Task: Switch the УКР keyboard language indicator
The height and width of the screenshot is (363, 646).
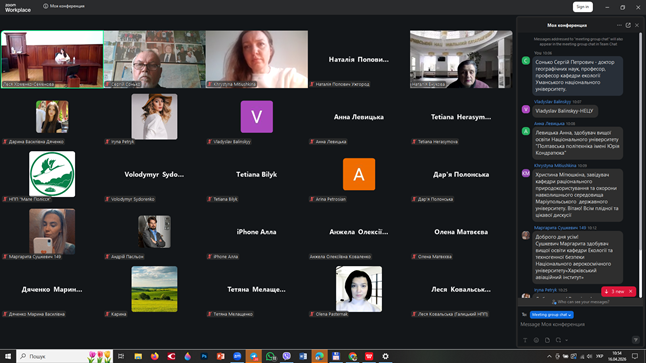Action: [599, 356]
